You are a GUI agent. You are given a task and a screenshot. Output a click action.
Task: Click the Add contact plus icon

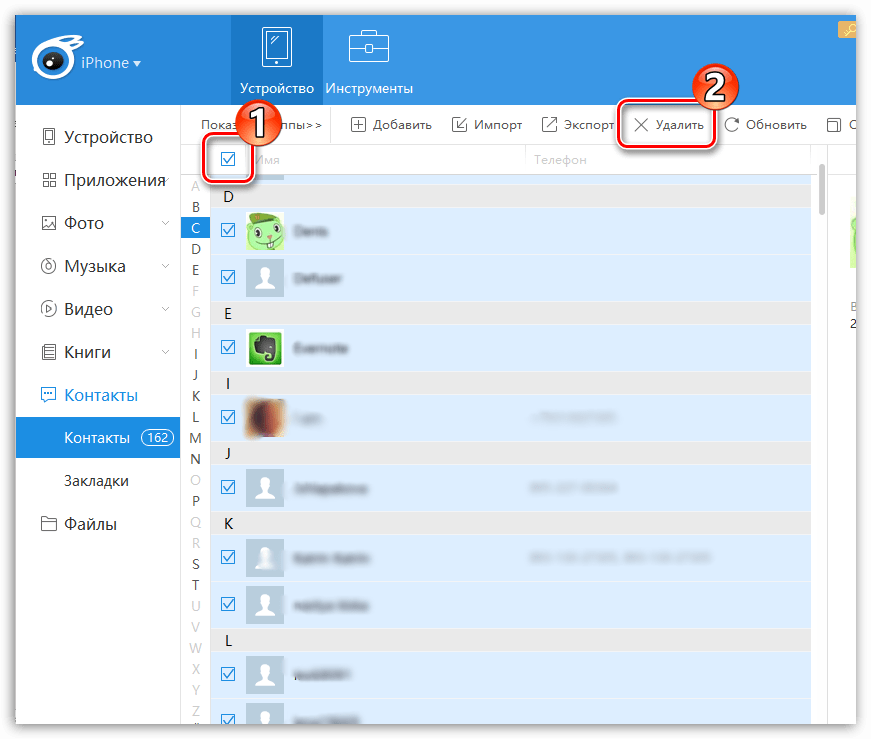(x=359, y=125)
